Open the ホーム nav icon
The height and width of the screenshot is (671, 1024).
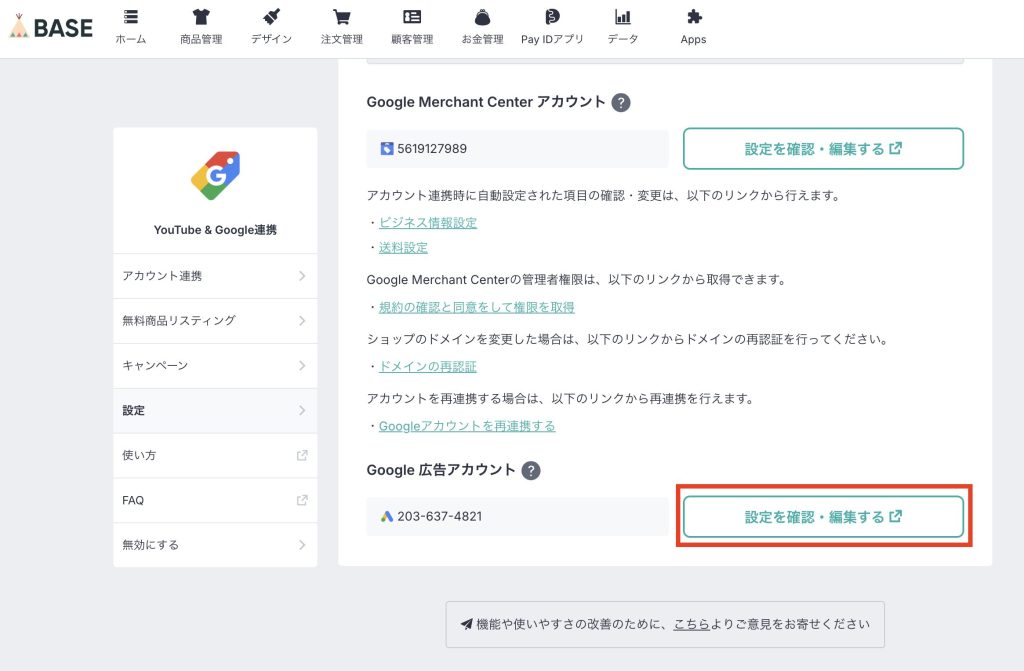131,17
